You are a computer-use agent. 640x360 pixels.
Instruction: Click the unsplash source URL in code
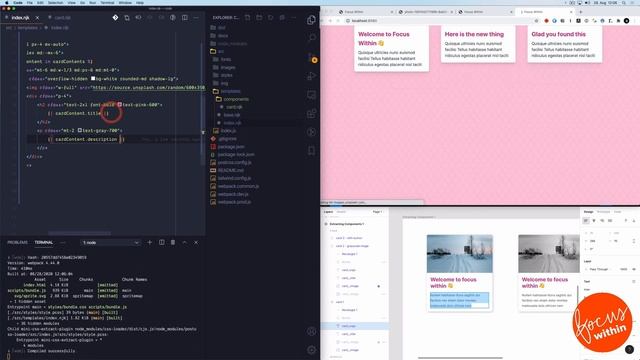[148, 87]
